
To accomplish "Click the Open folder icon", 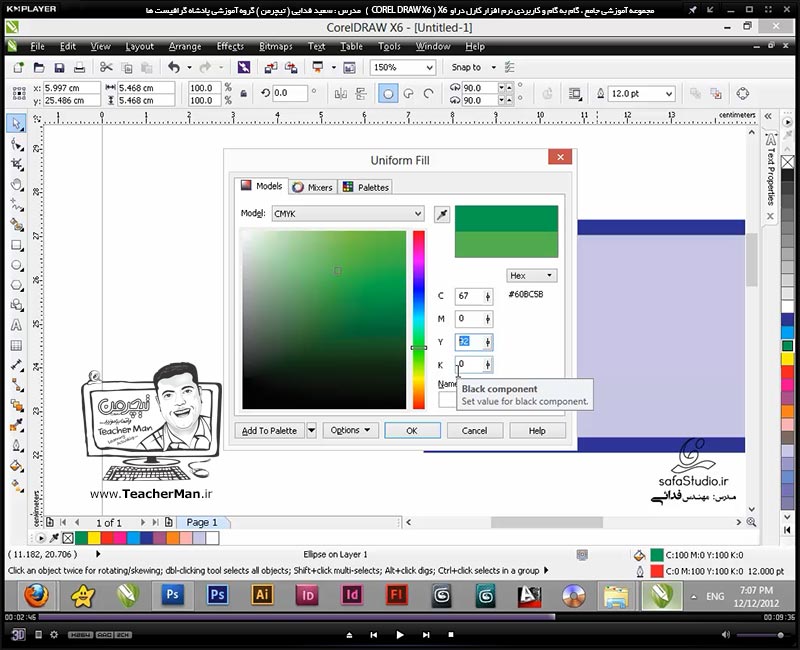I will pos(39,67).
